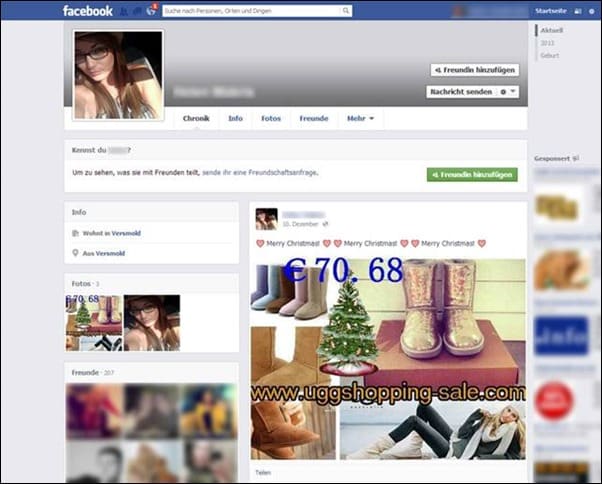
Task: Switch to the Chronik tab
Action: point(196,118)
